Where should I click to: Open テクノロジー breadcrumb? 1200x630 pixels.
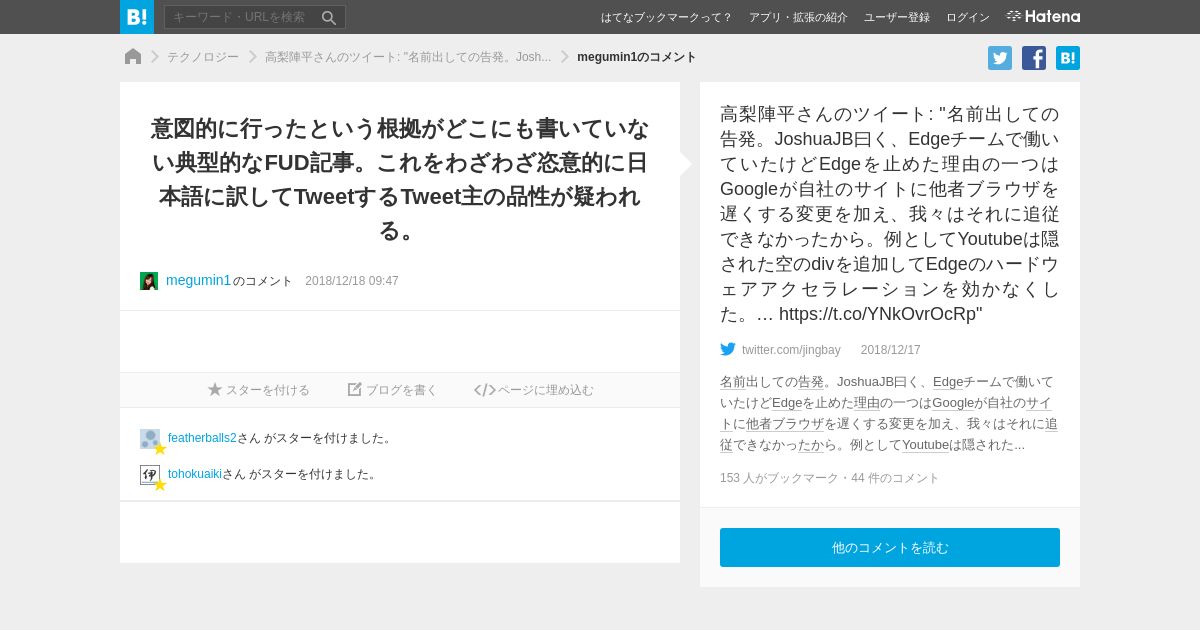[203, 57]
